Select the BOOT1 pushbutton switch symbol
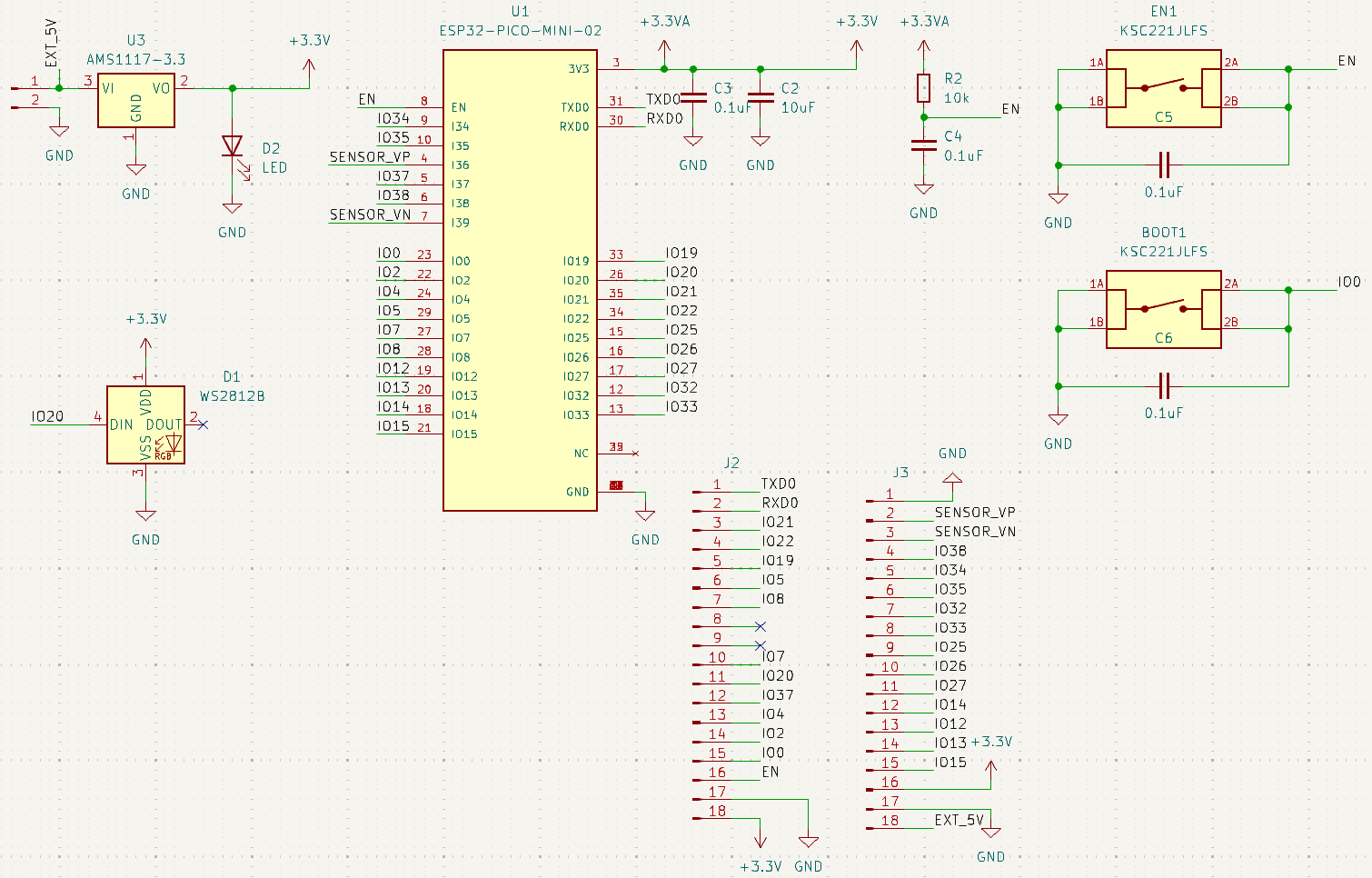Viewport: 1372px width, 878px height. point(1164,310)
